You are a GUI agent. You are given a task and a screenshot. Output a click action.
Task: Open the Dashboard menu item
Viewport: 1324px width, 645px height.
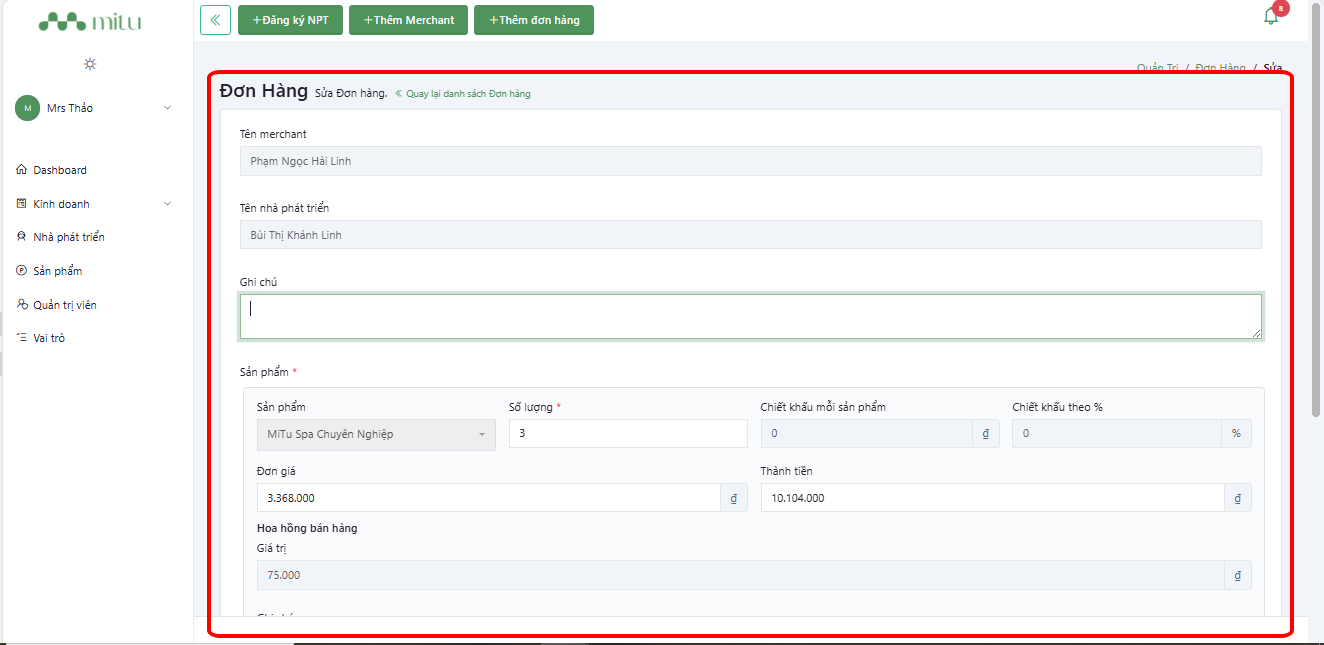point(60,170)
